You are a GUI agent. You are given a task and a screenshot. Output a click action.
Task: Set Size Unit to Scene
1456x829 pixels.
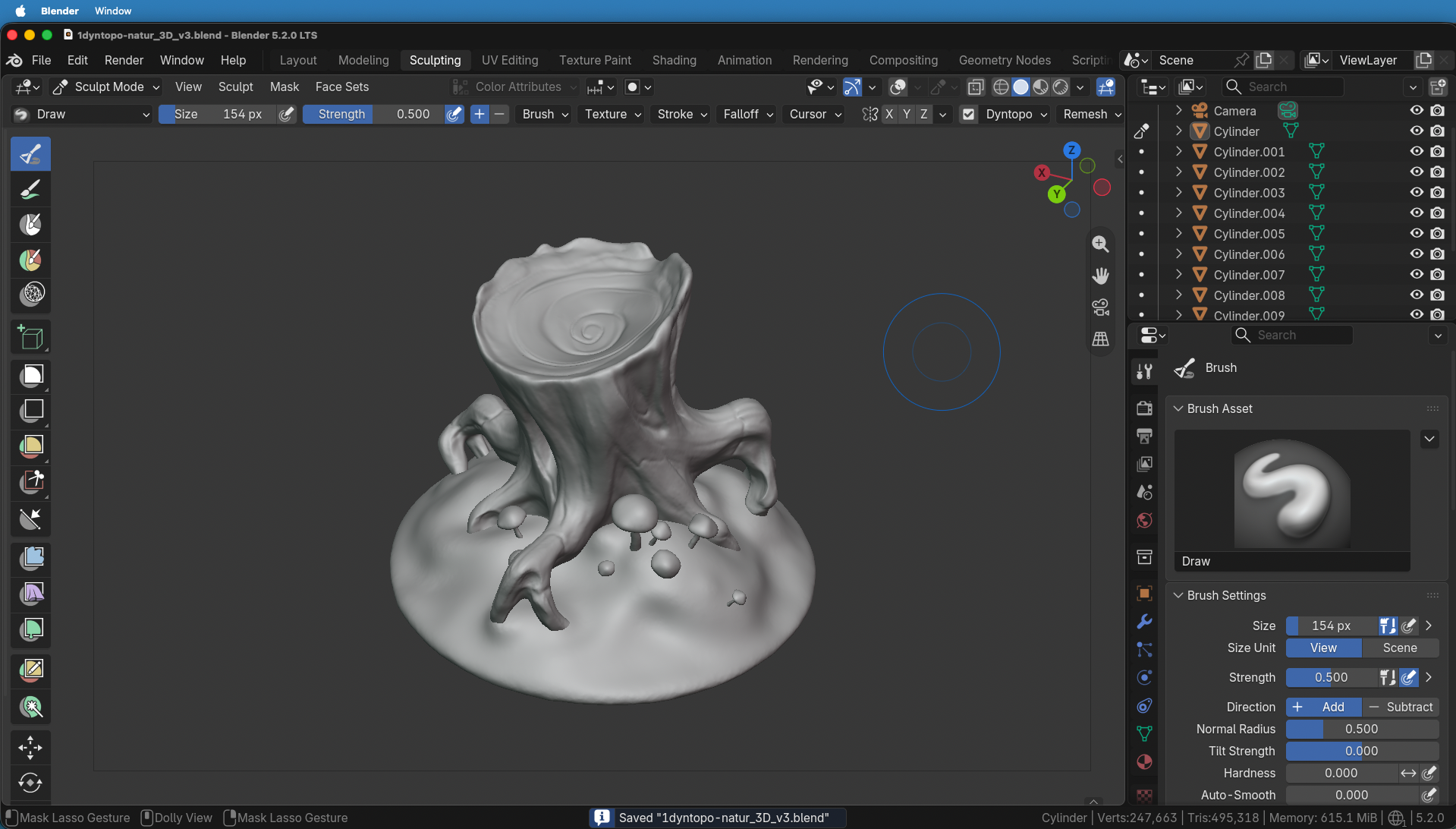(1400, 648)
